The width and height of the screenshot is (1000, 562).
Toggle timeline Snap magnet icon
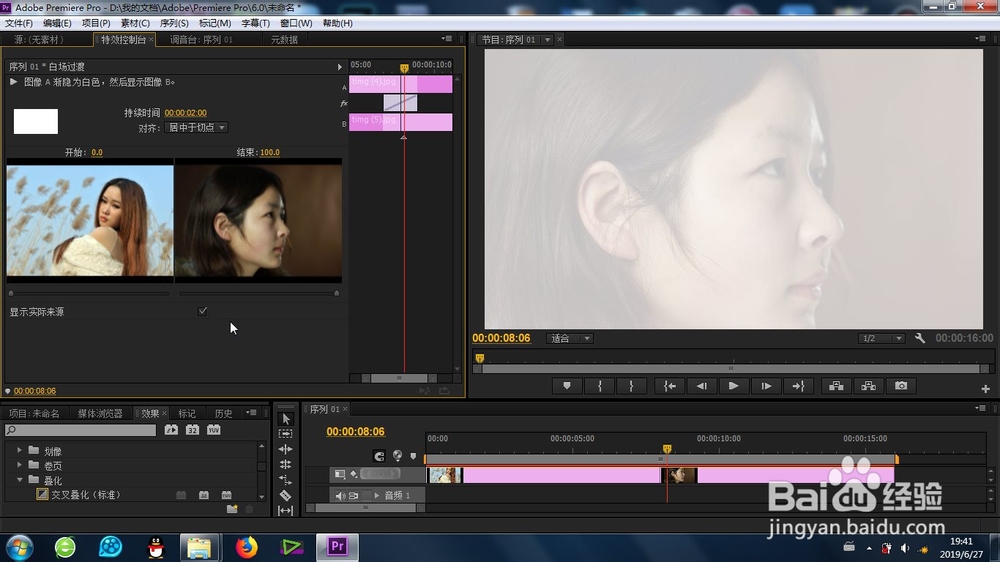(379, 455)
